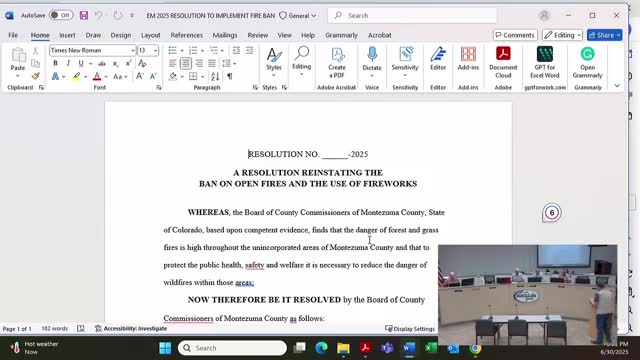Align text right
640x360 pixels.
(199, 63)
